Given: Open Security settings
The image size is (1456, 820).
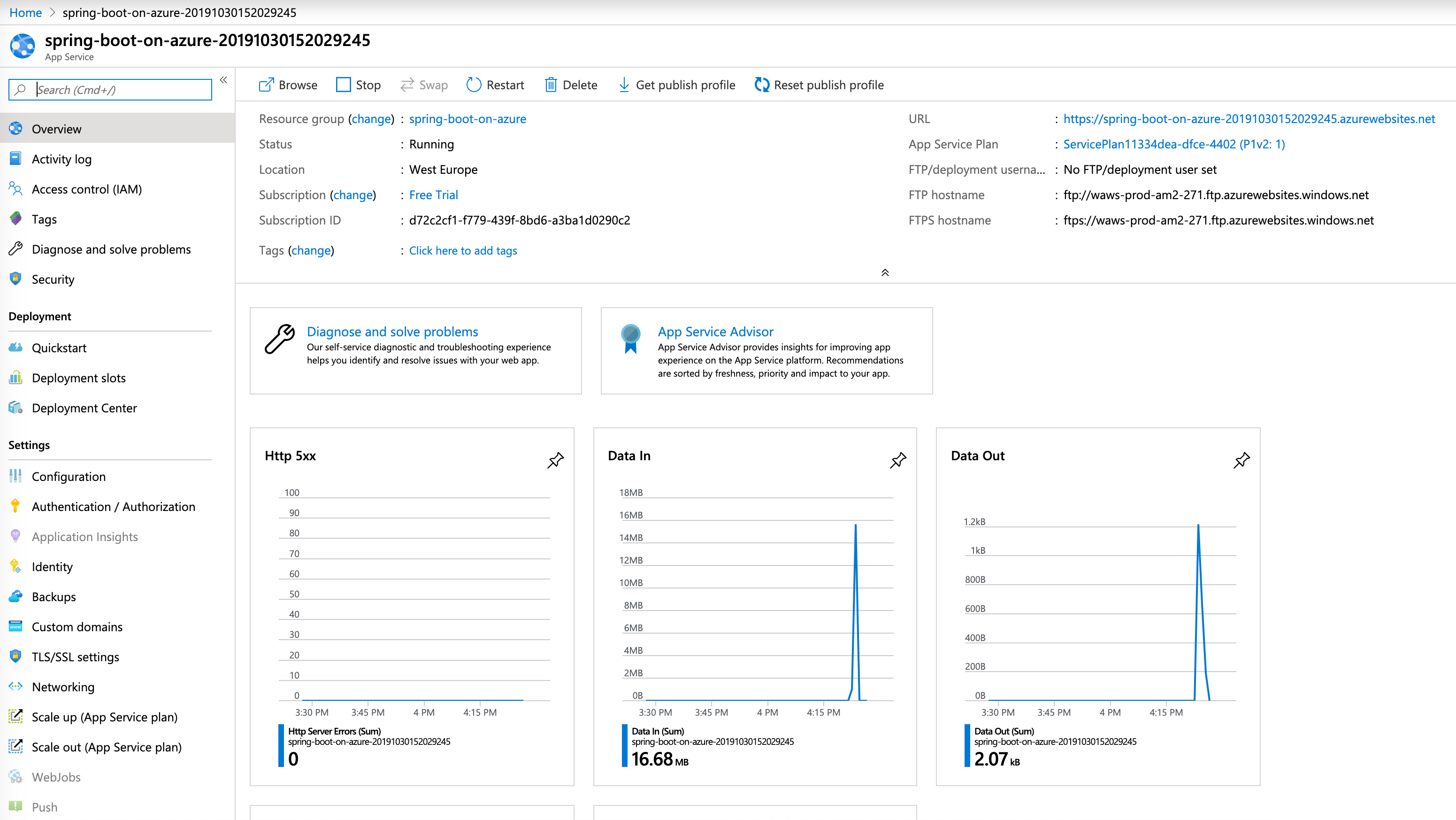Looking at the screenshot, I should point(117,279).
